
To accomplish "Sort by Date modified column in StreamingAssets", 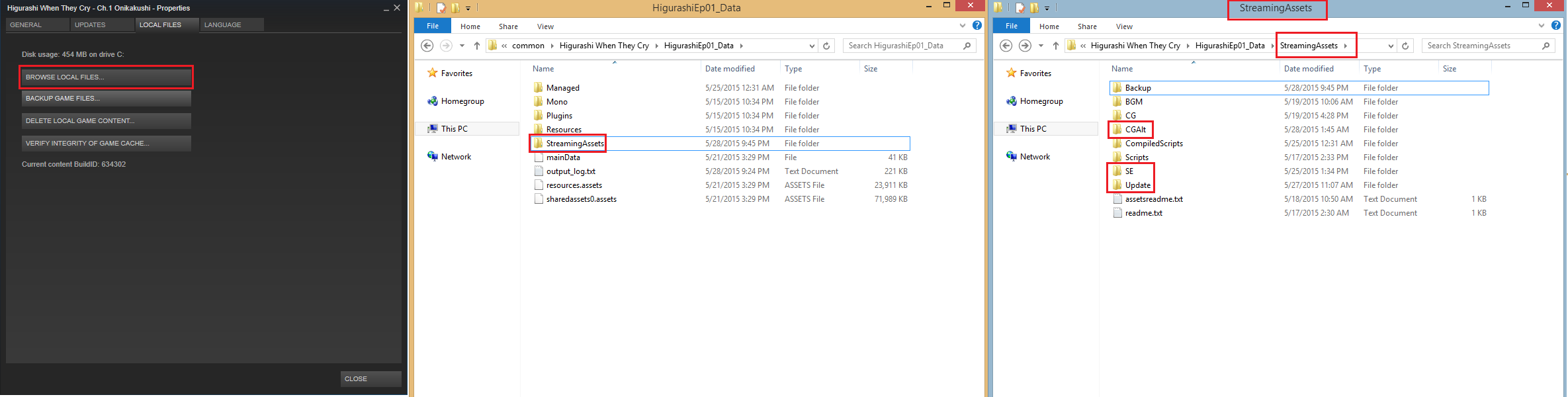I will (x=1308, y=69).
